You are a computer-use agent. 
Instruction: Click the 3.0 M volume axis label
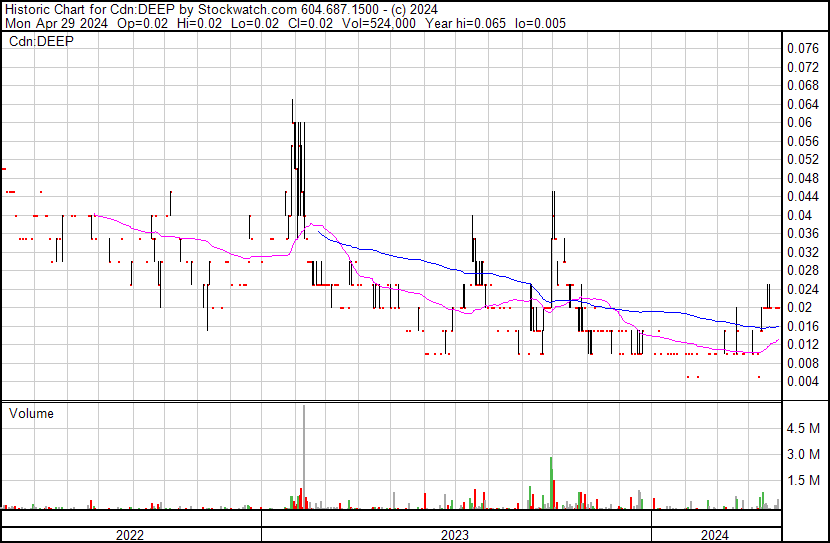click(x=803, y=454)
